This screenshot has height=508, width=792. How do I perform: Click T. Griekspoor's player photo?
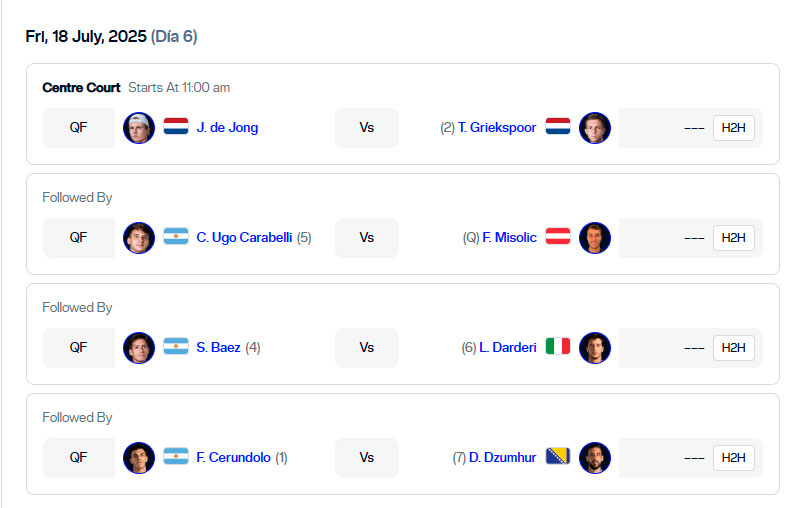click(x=595, y=128)
